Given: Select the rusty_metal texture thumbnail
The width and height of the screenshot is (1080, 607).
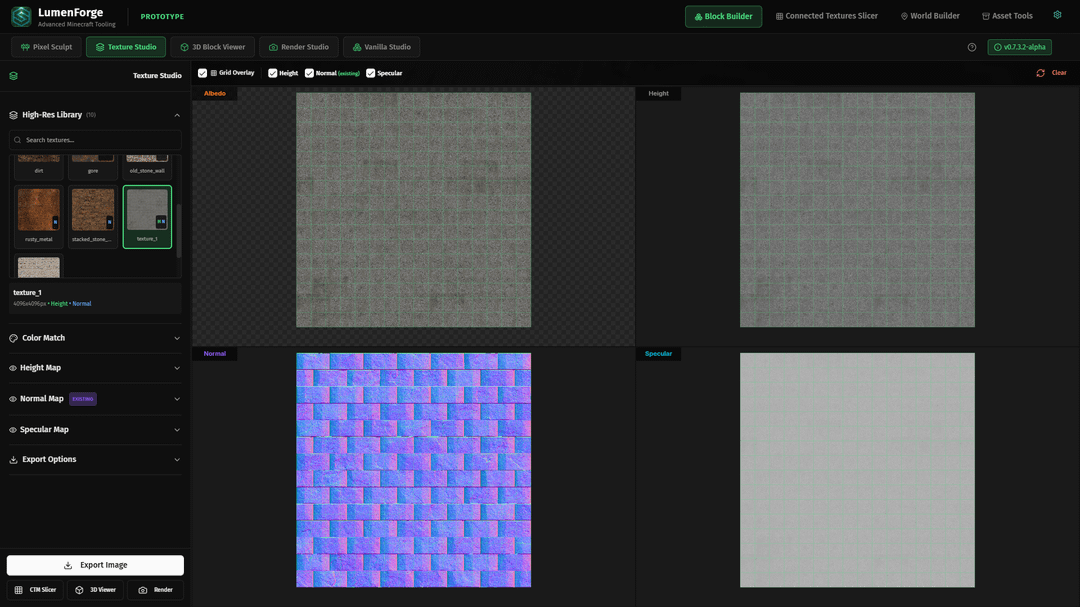Looking at the screenshot, I should point(39,211).
